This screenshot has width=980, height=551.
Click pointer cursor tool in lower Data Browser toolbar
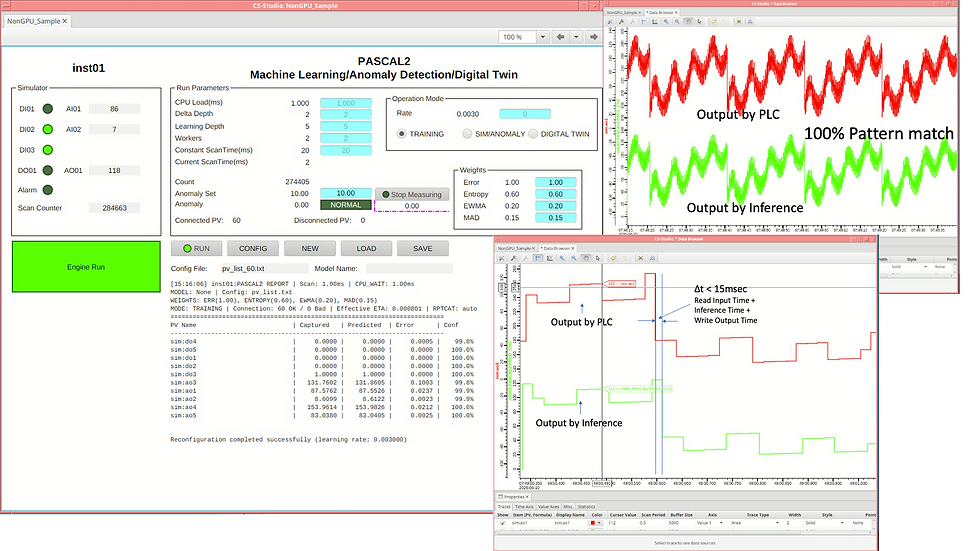[x=598, y=258]
